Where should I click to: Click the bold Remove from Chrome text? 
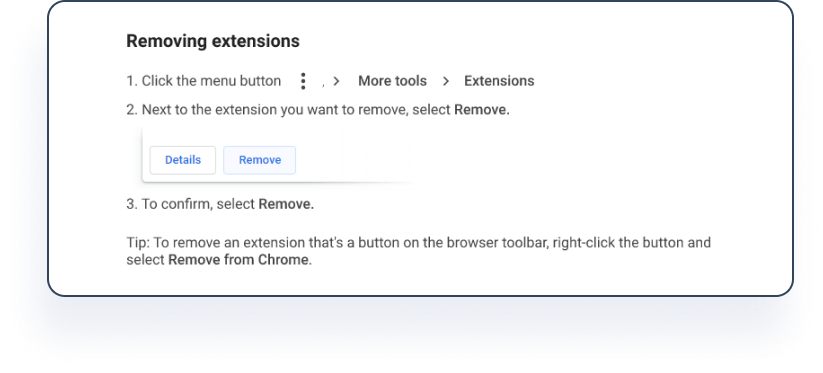(x=238, y=260)
